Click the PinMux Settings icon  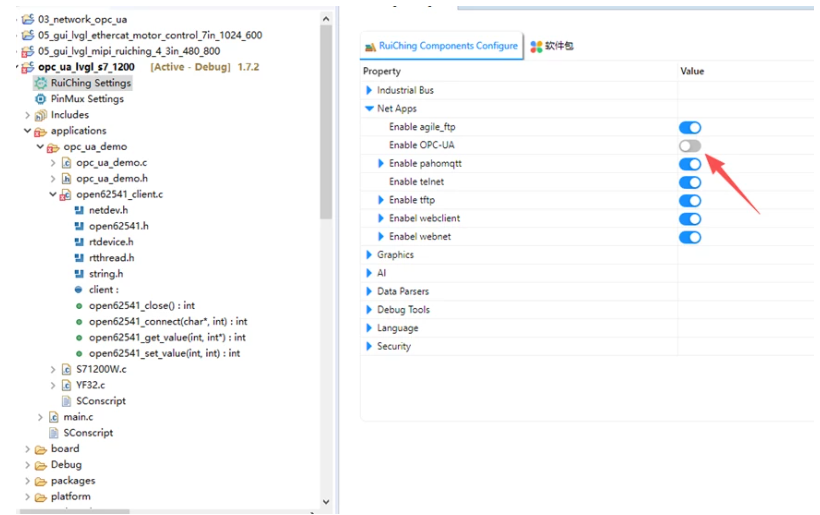(x=41, y=99)
